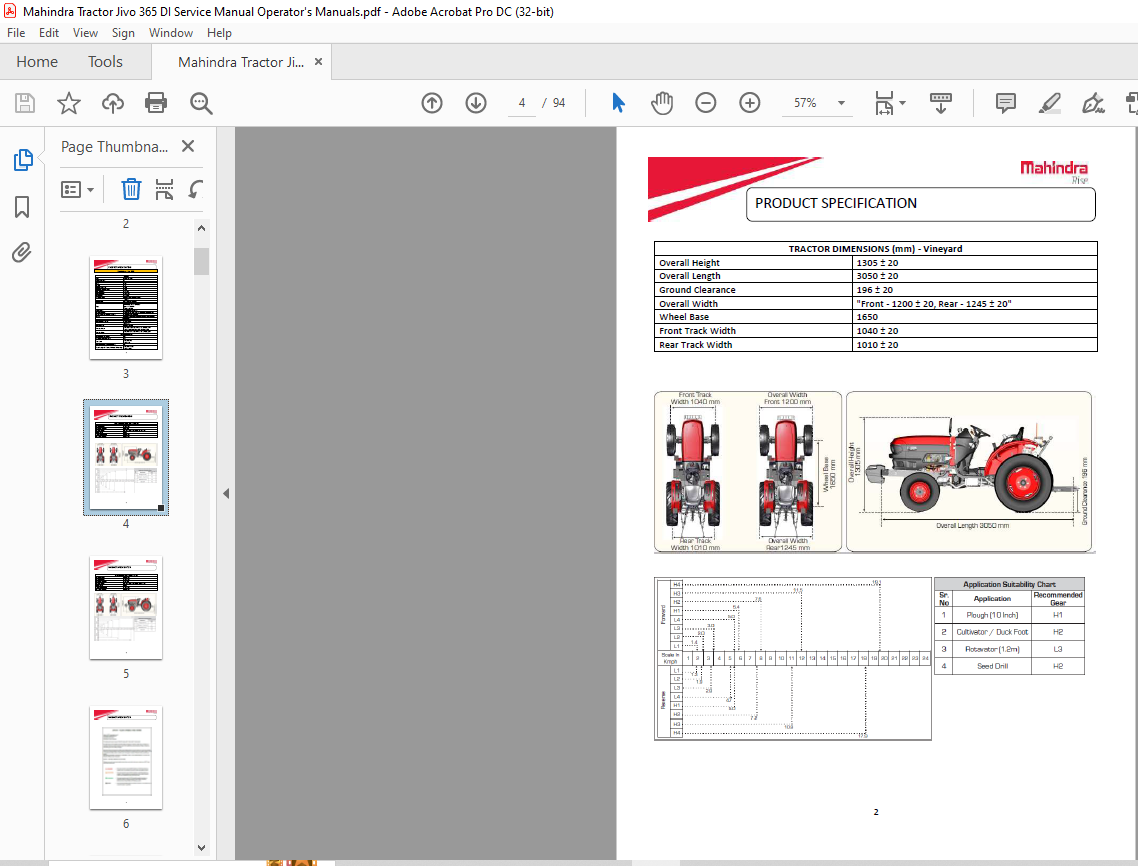This screenshot has width=1138, height=866.
Task: Activate the selection arrow tool
Action: [618, 103]
